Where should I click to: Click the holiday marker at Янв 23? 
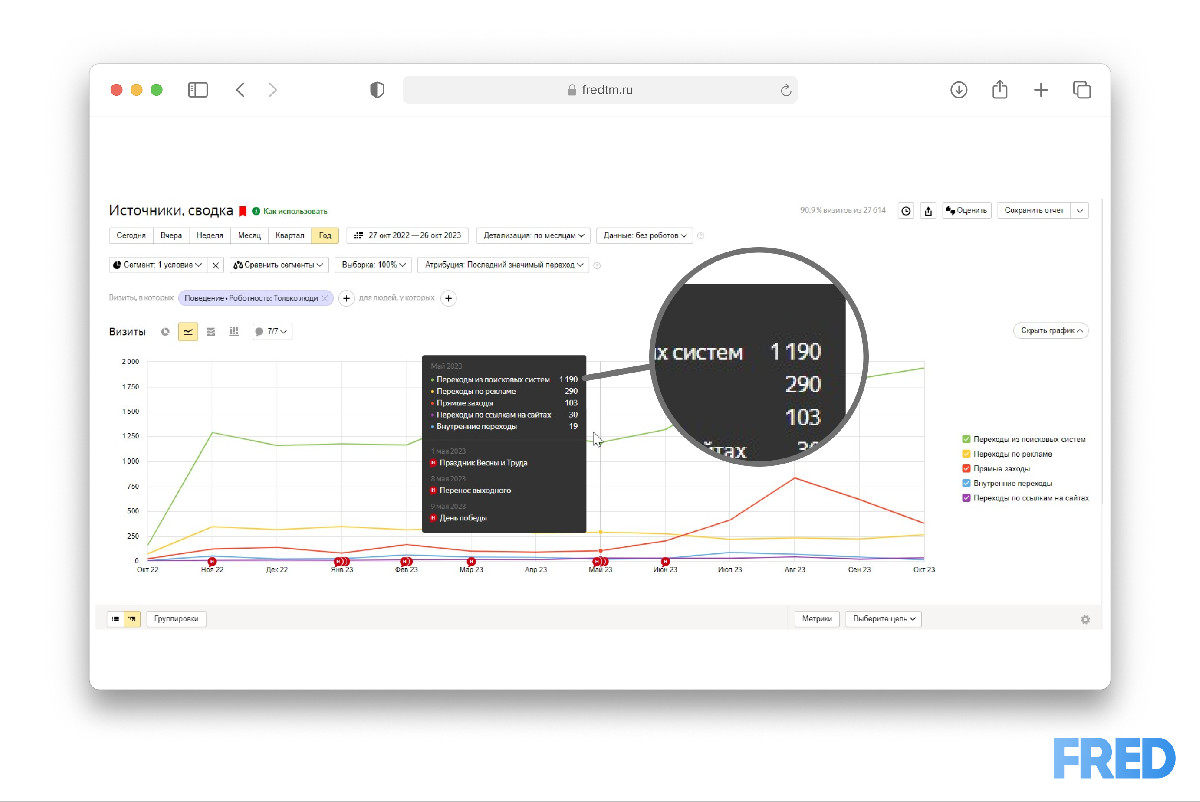point(341,561)
